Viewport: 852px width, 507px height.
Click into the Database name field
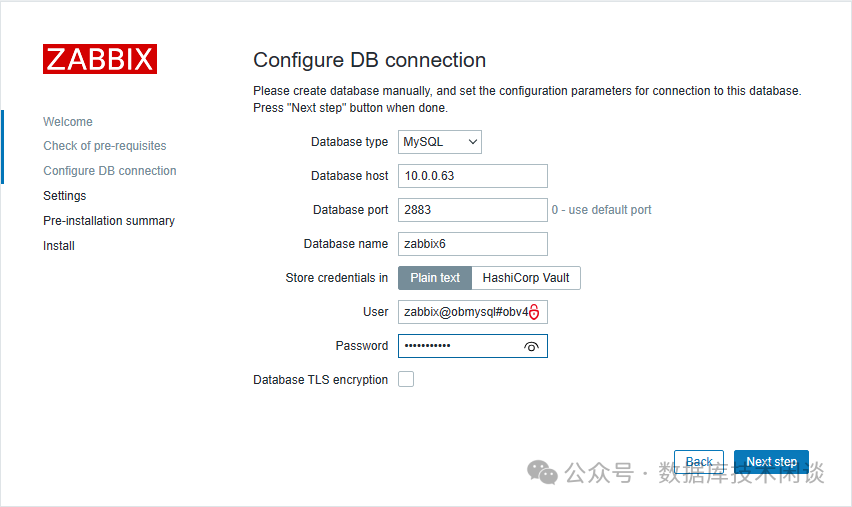click(472, 244)
